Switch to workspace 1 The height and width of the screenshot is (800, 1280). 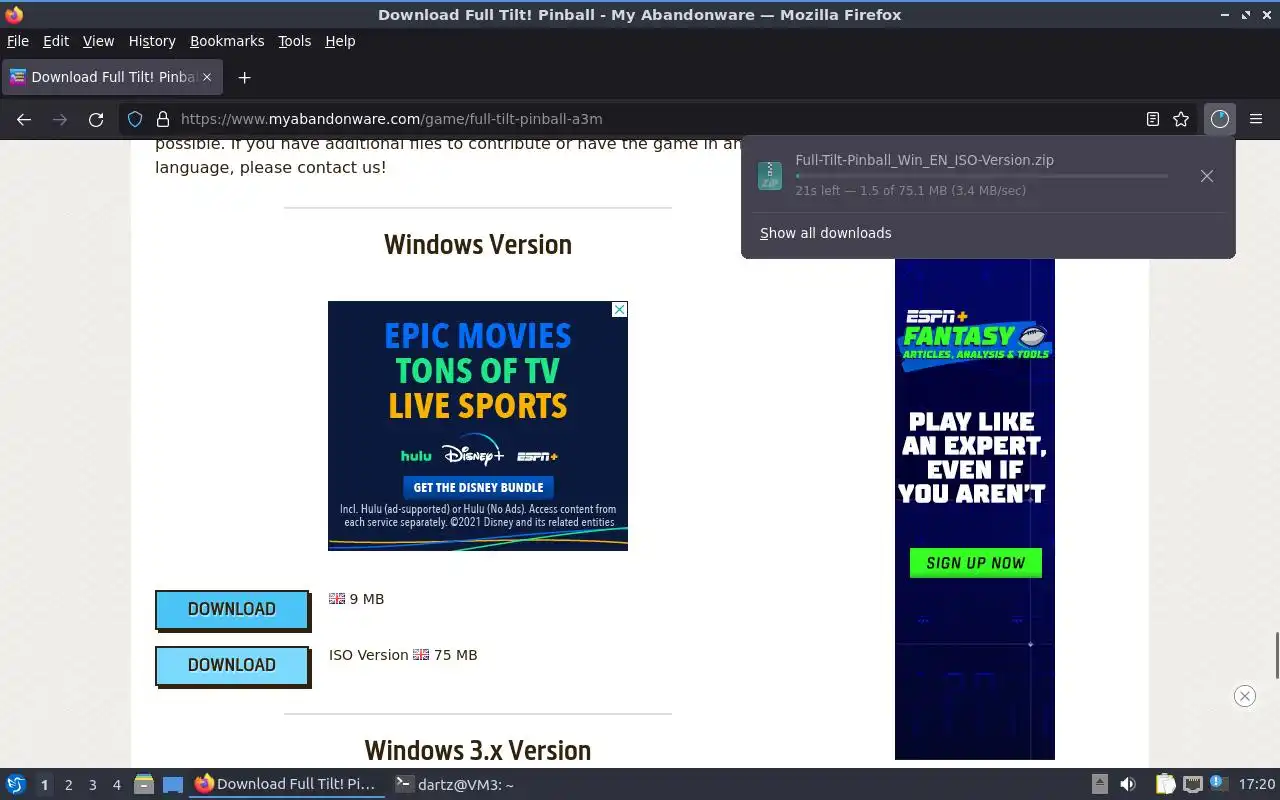pyautogui.click(x=44, y=785)
